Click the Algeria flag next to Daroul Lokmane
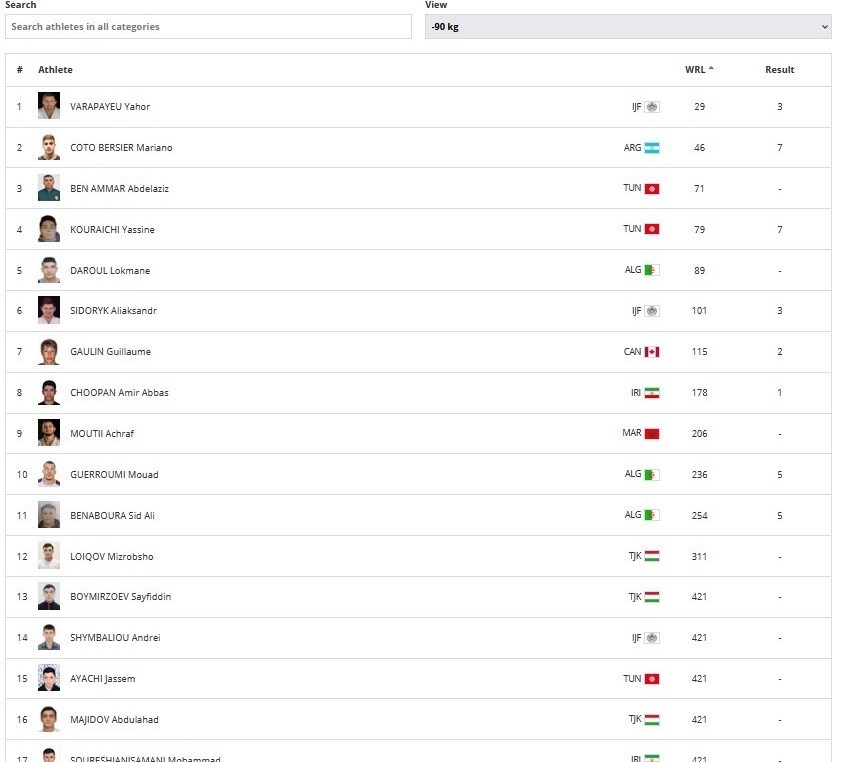 652,270
